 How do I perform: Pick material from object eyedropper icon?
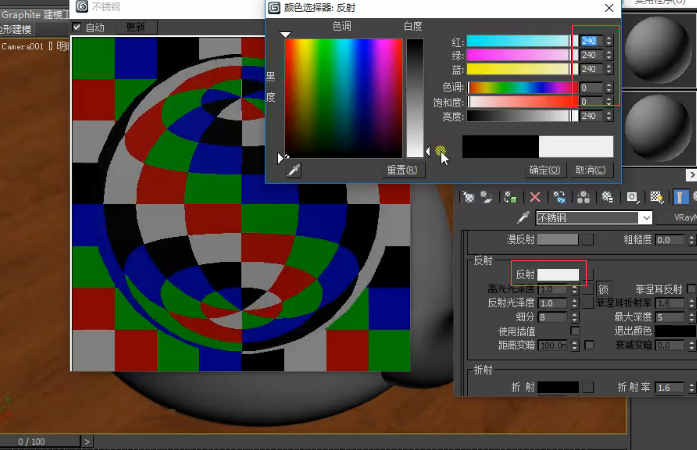(x=524, y=217)
